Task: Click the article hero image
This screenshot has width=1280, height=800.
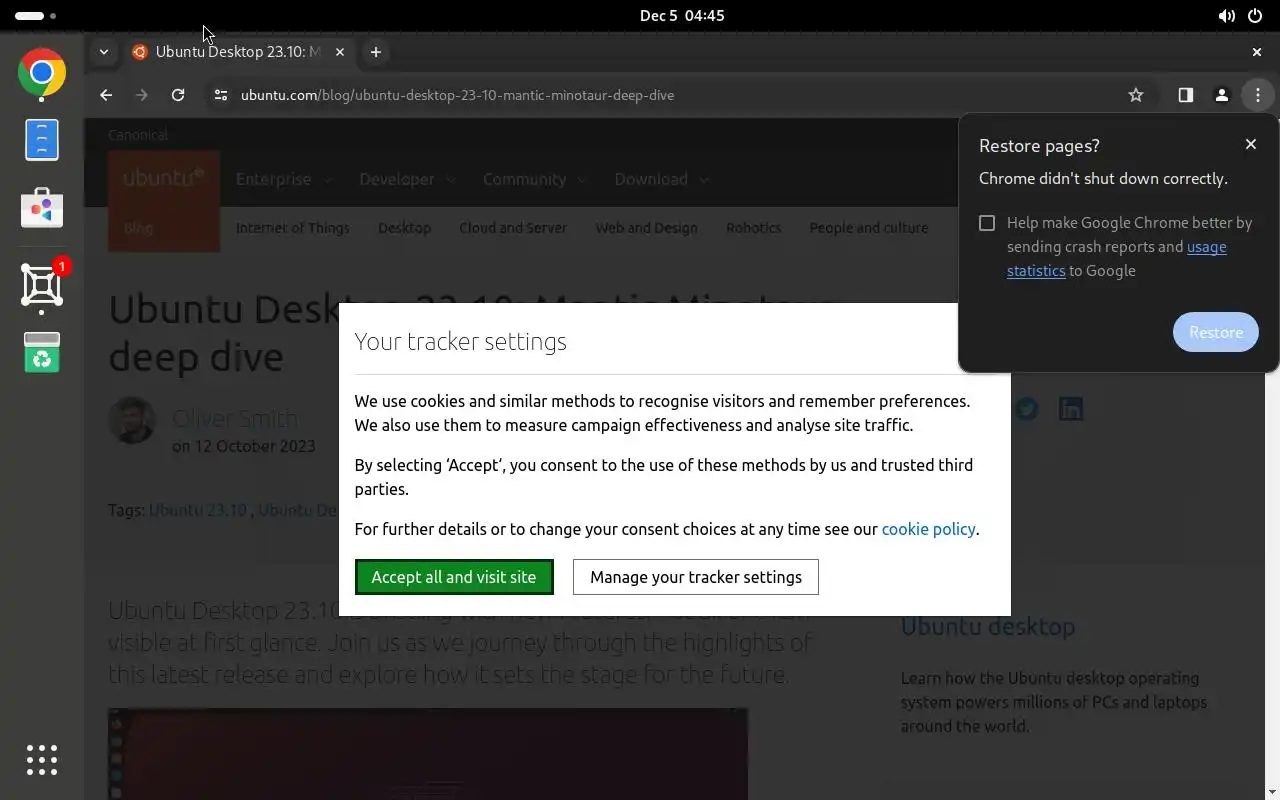Action: (428, 754)
